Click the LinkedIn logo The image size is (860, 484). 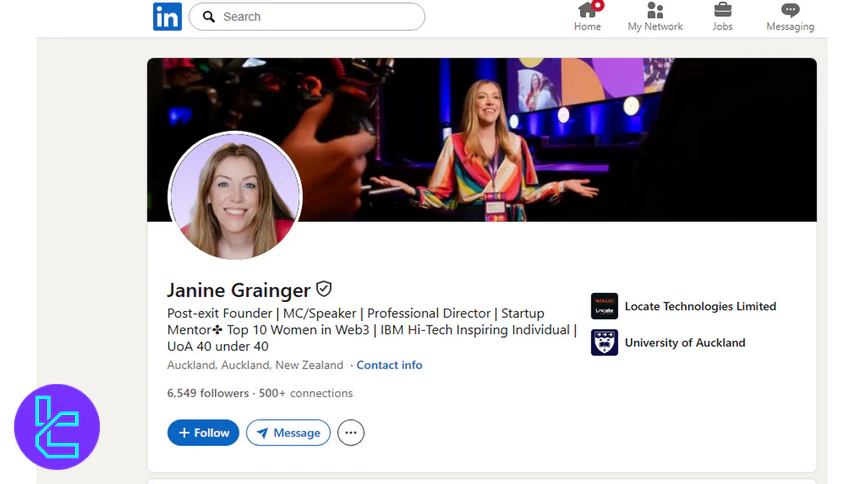point(167,16)
